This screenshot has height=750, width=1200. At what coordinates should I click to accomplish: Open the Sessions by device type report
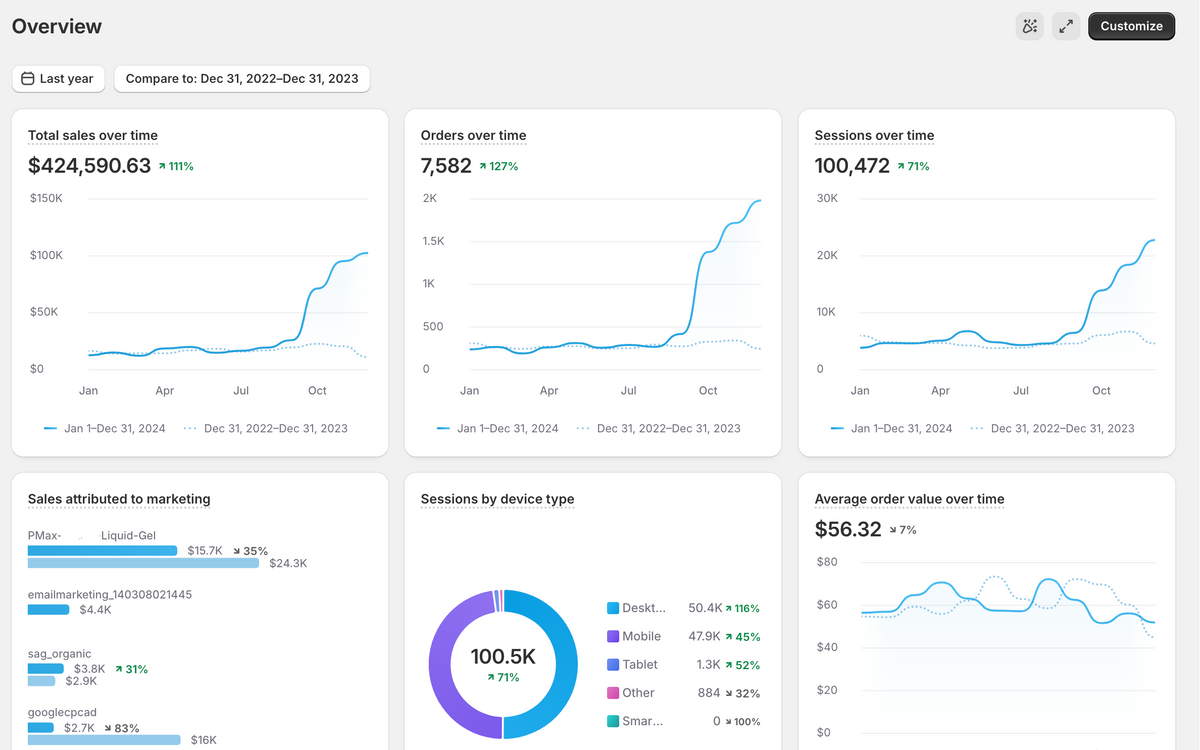click(497, 499)
